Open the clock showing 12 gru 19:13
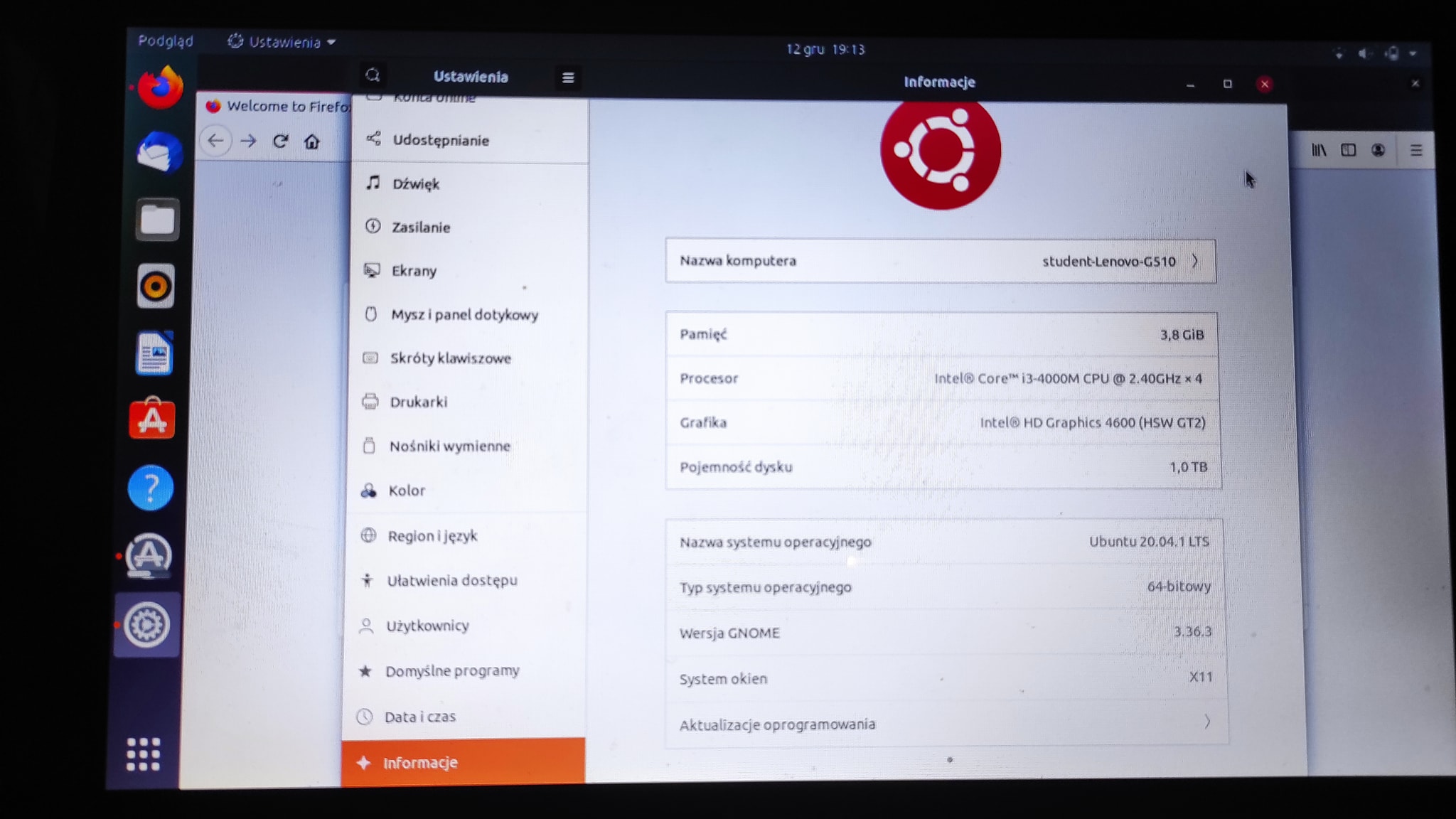 tap(825, 49)
